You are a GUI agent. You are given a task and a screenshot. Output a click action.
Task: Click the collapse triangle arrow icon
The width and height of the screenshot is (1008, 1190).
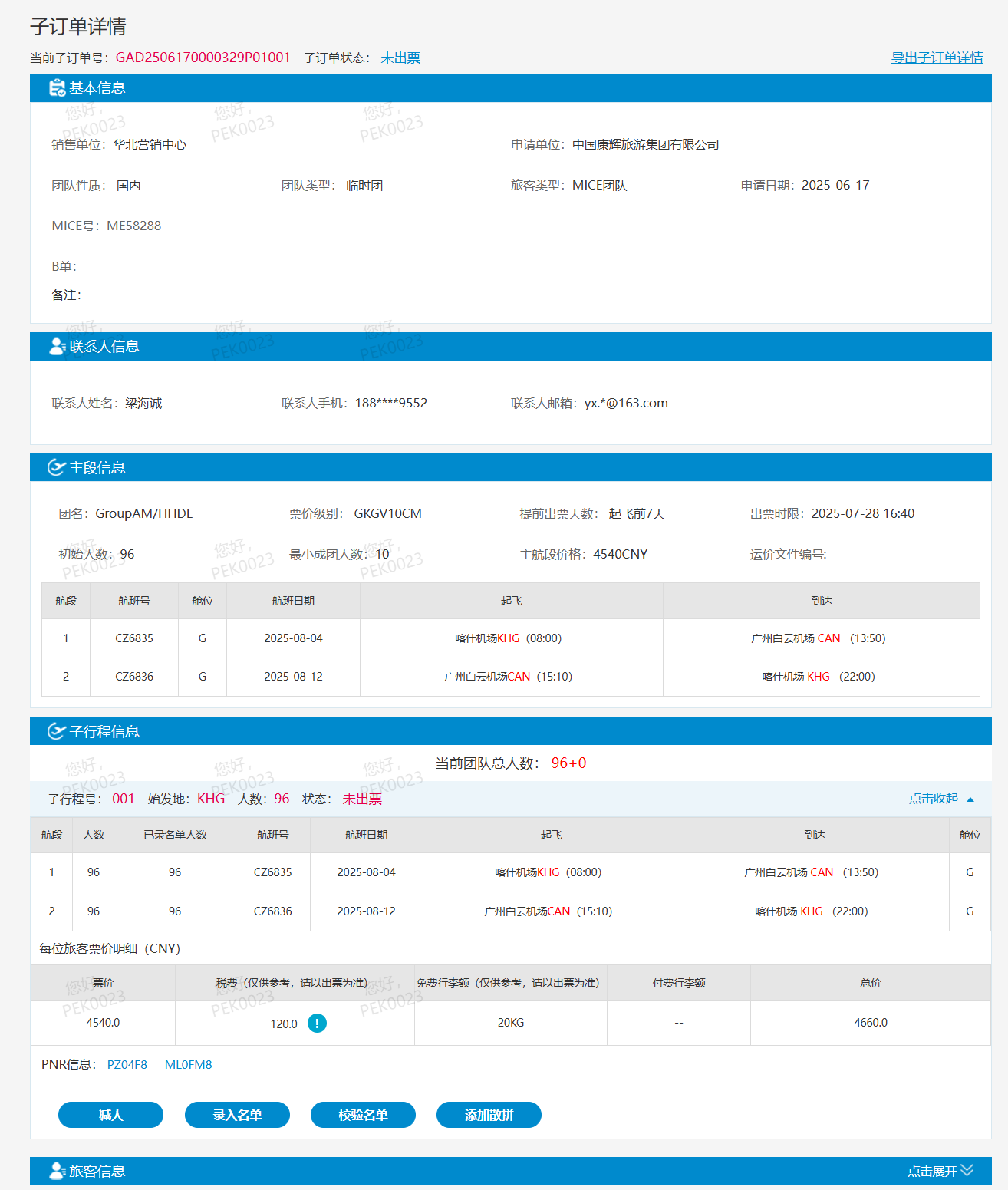pyautogui.click(x=970, y=799)
